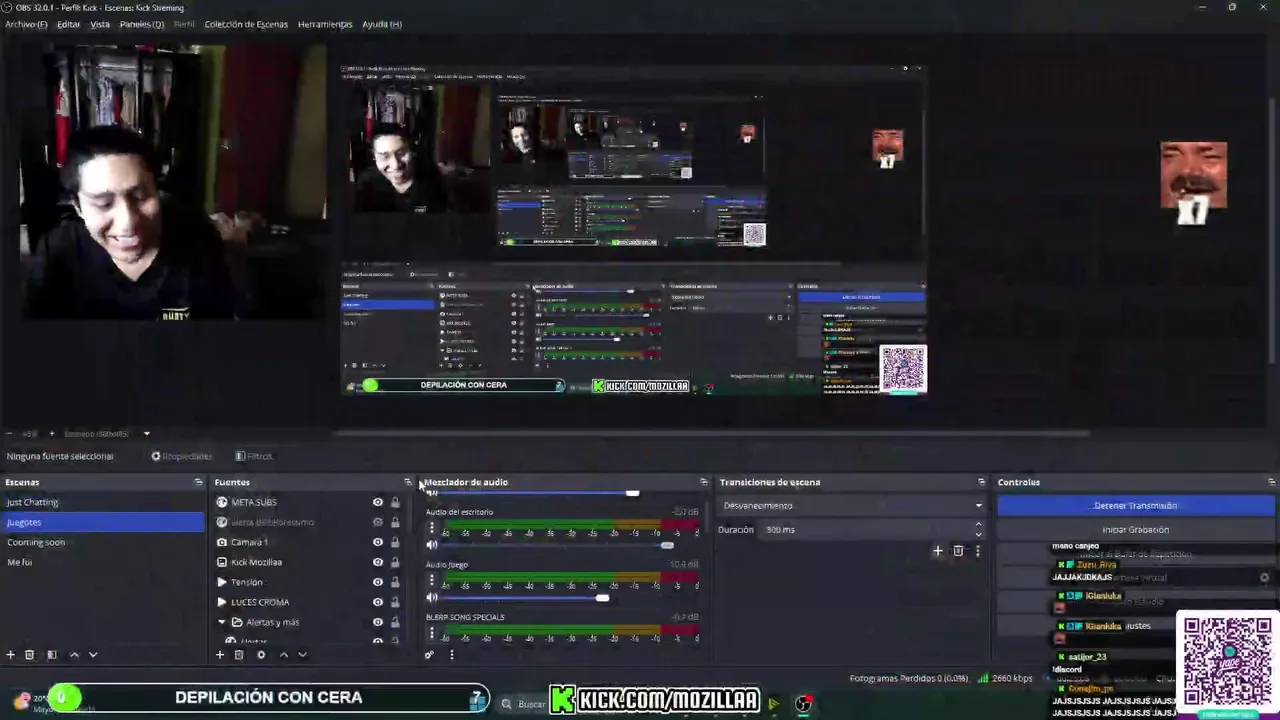1280x720 pixels.
Task: Open source properties gear in Fuentes toolbar
Action: coord(261,655)
